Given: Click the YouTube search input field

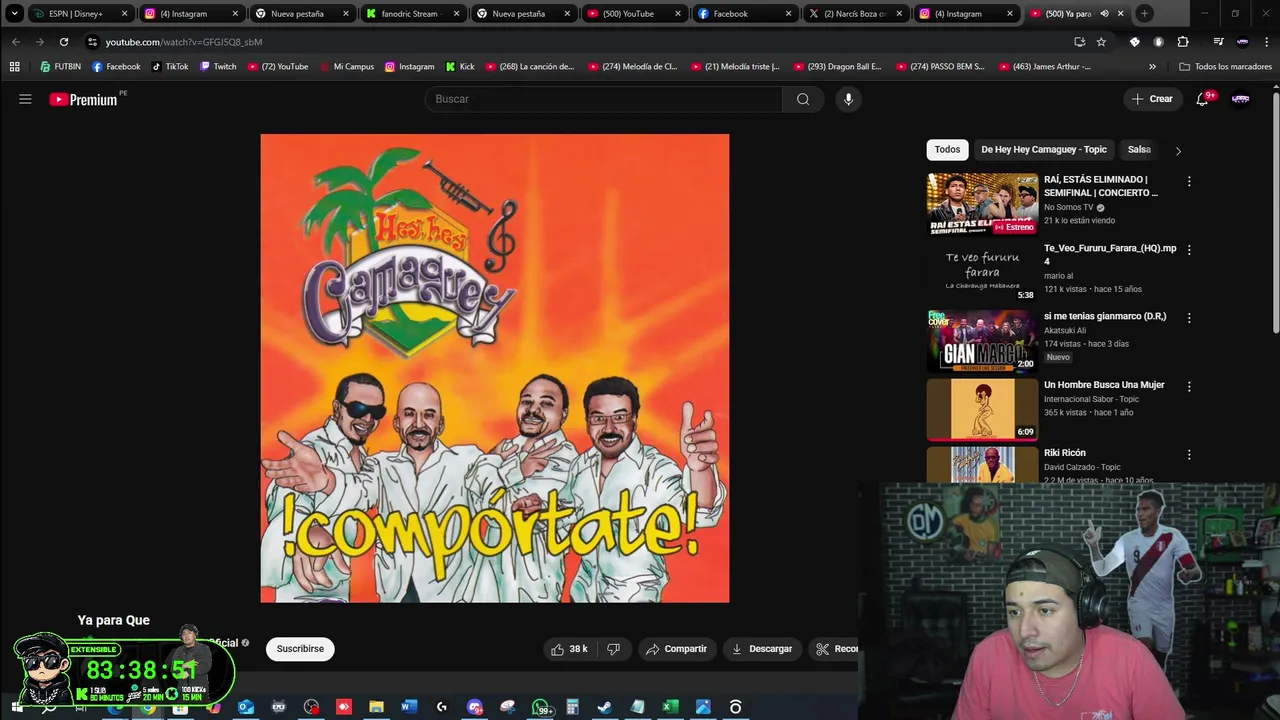Looking at the screenshot, I should point(604,99).
